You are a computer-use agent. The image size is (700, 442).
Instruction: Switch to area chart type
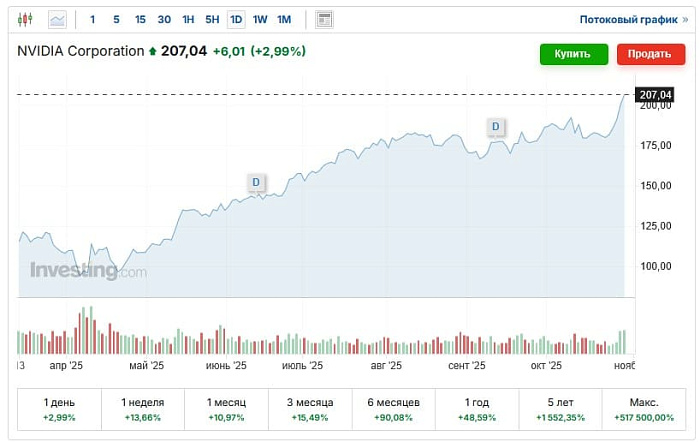point(57,19)
